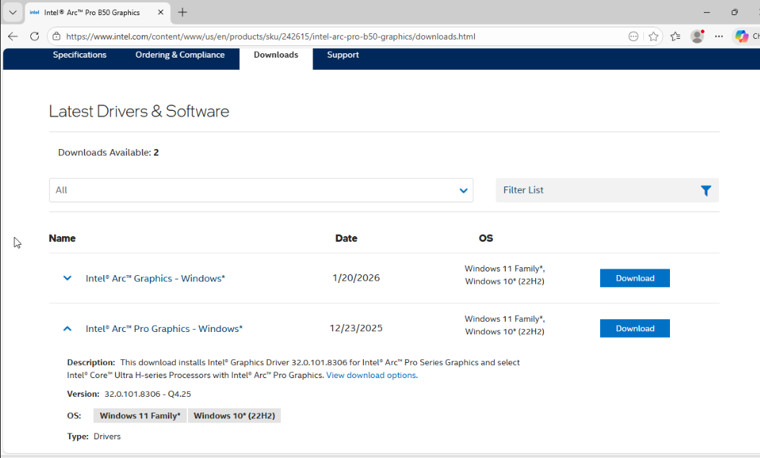760x458 pixels.
Task: Close the Intel Arc Pro B50 Graphics tab
Action: click(x=160, y=13)
